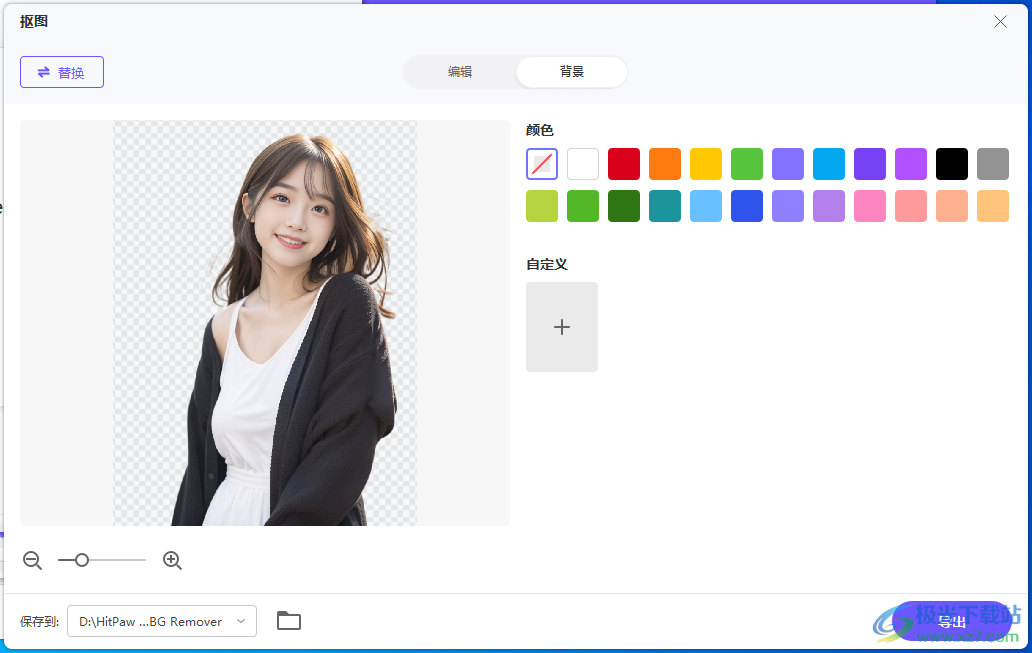Viewport: 1032px width, 653px height.
Task: Pick the dark green background color
Action: (623, 206)
